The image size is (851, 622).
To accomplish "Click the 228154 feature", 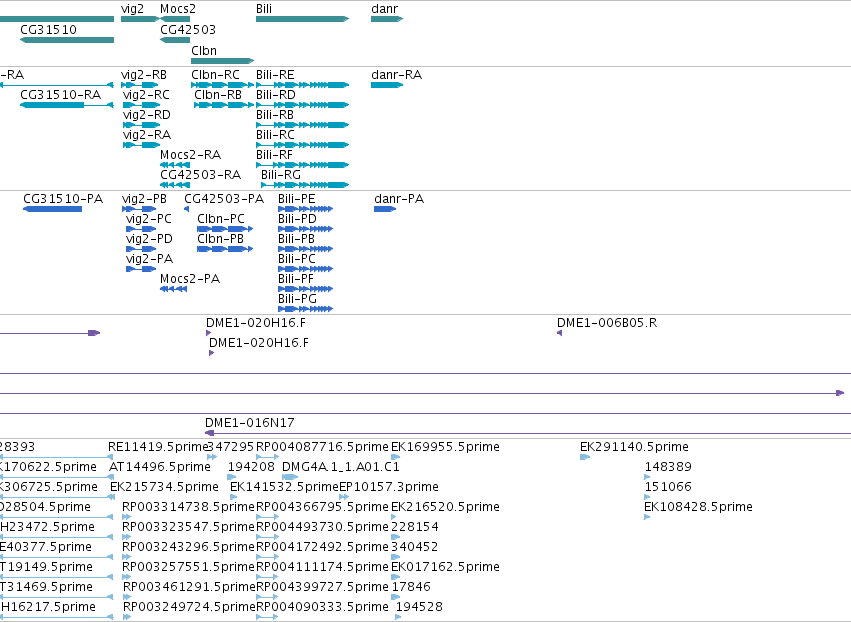I will [396, 537].
